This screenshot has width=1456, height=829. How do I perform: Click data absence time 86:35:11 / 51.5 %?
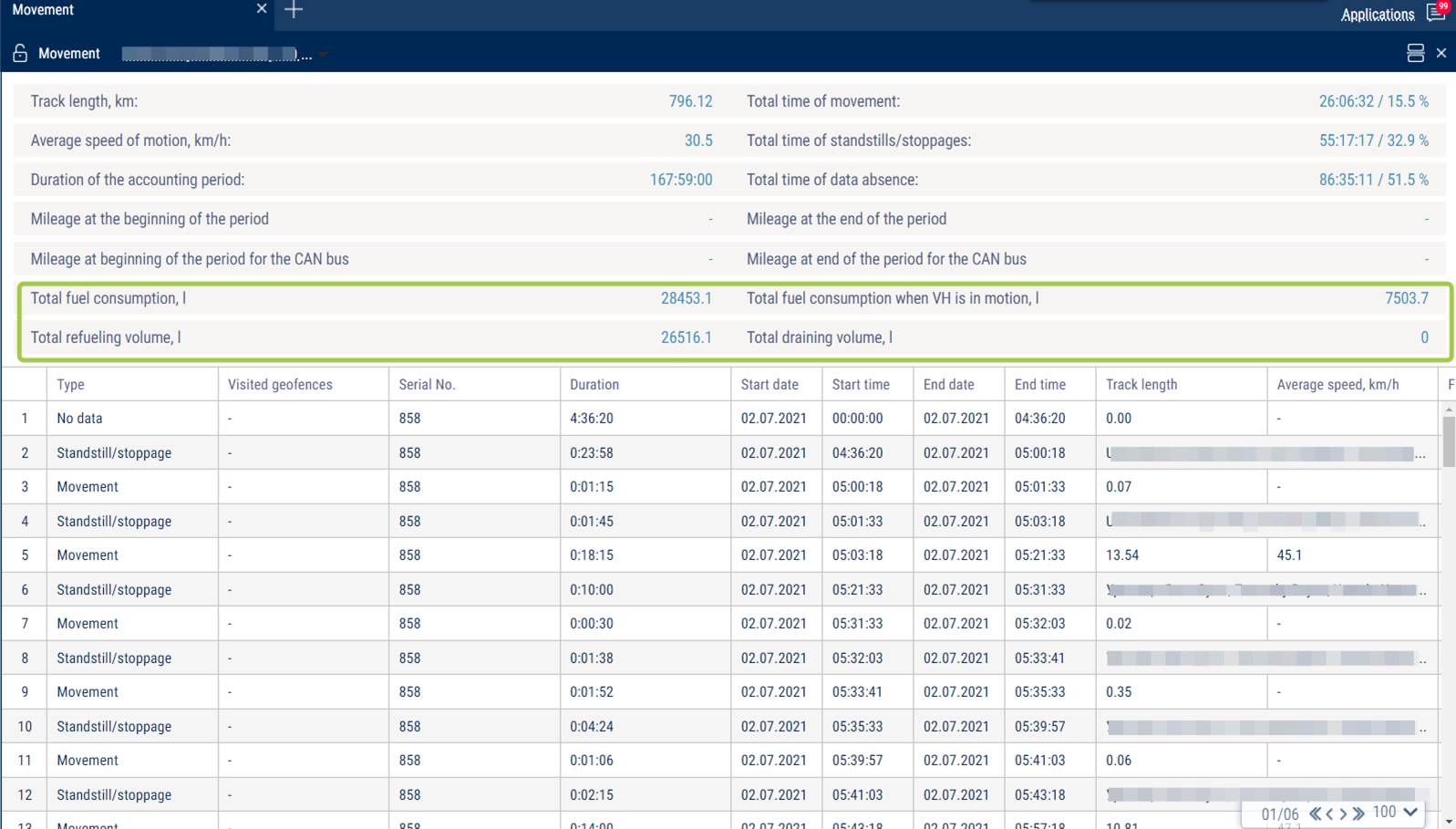[x=1373, y=180]
